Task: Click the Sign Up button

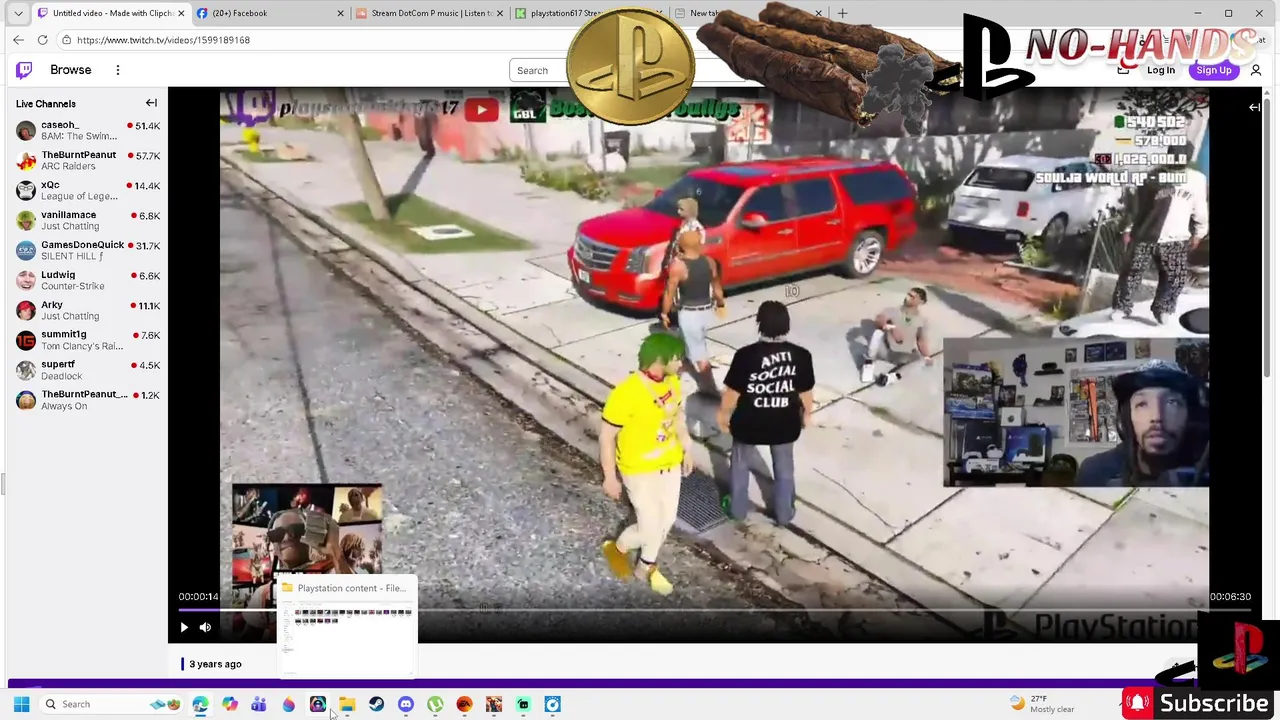Action: click(x=1213, y=70)
